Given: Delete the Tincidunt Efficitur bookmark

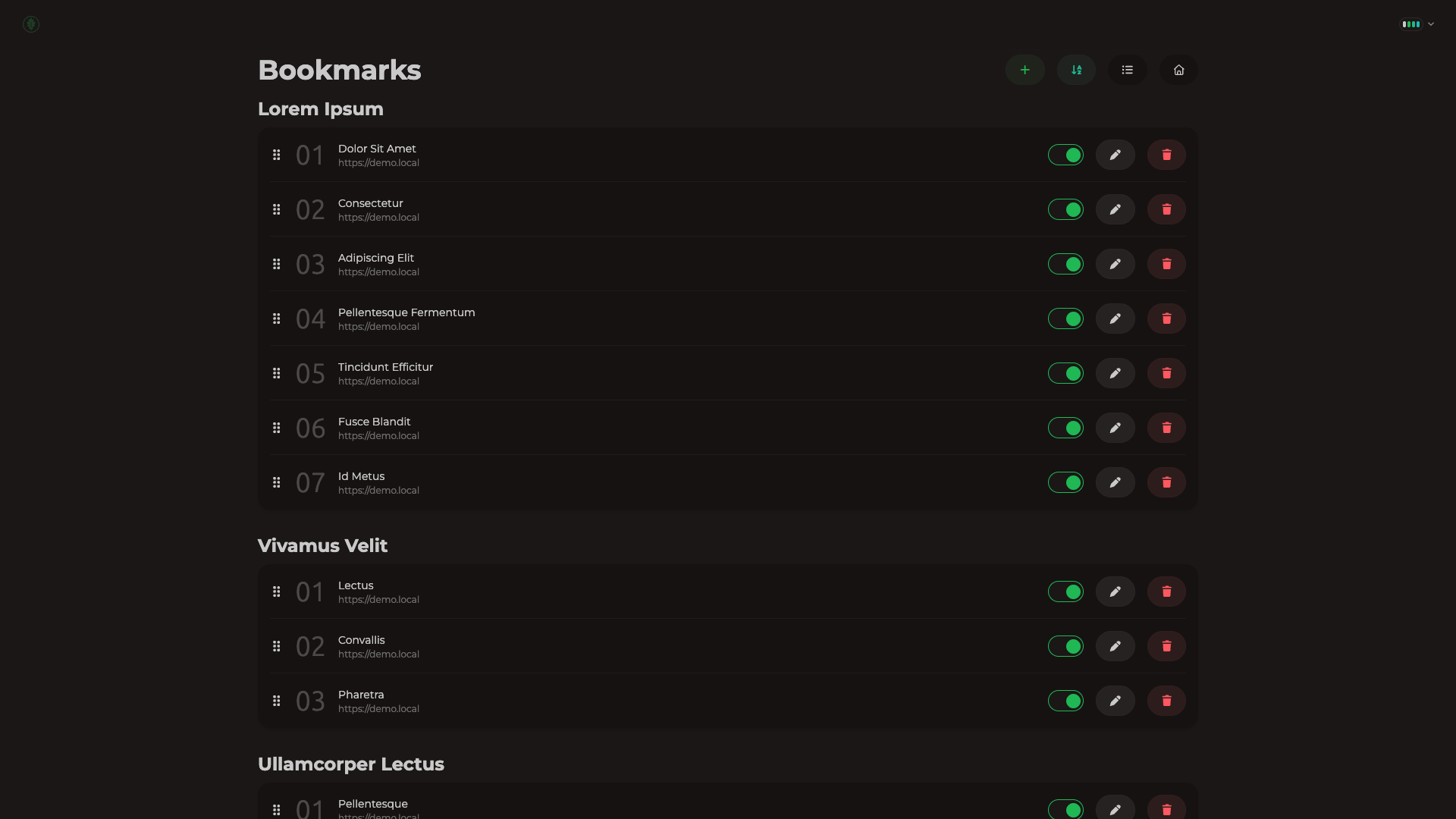Looking at the screenshot, I should pyautogui.click(x=1166, y=373).
